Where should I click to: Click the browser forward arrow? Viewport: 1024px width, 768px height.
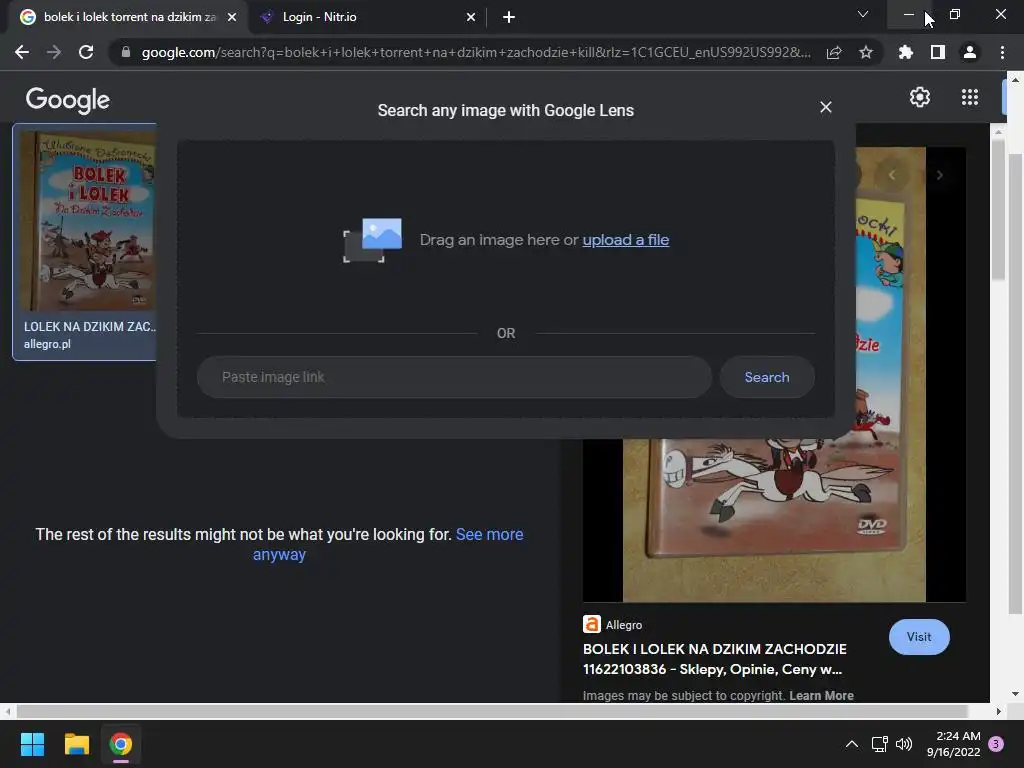(x=54, y=52)
